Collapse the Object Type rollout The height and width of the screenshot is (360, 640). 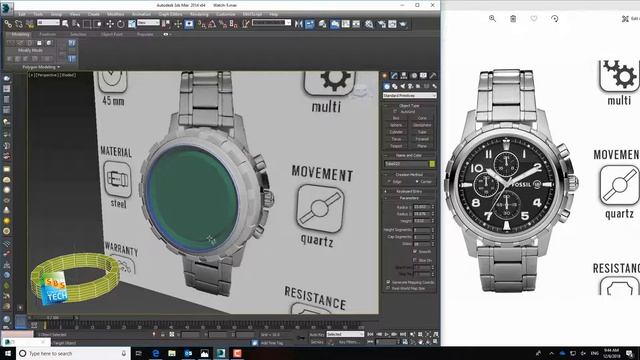coord(409,105)
